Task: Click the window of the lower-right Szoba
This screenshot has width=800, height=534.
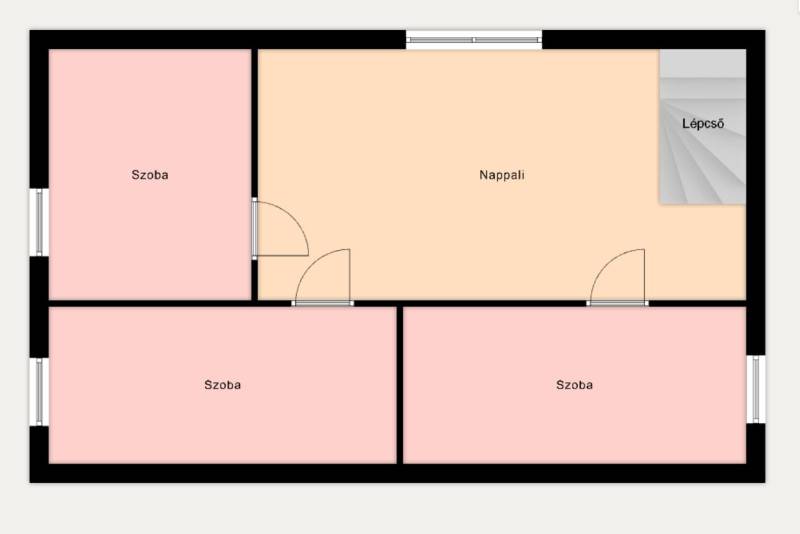Action: [756, 389]
